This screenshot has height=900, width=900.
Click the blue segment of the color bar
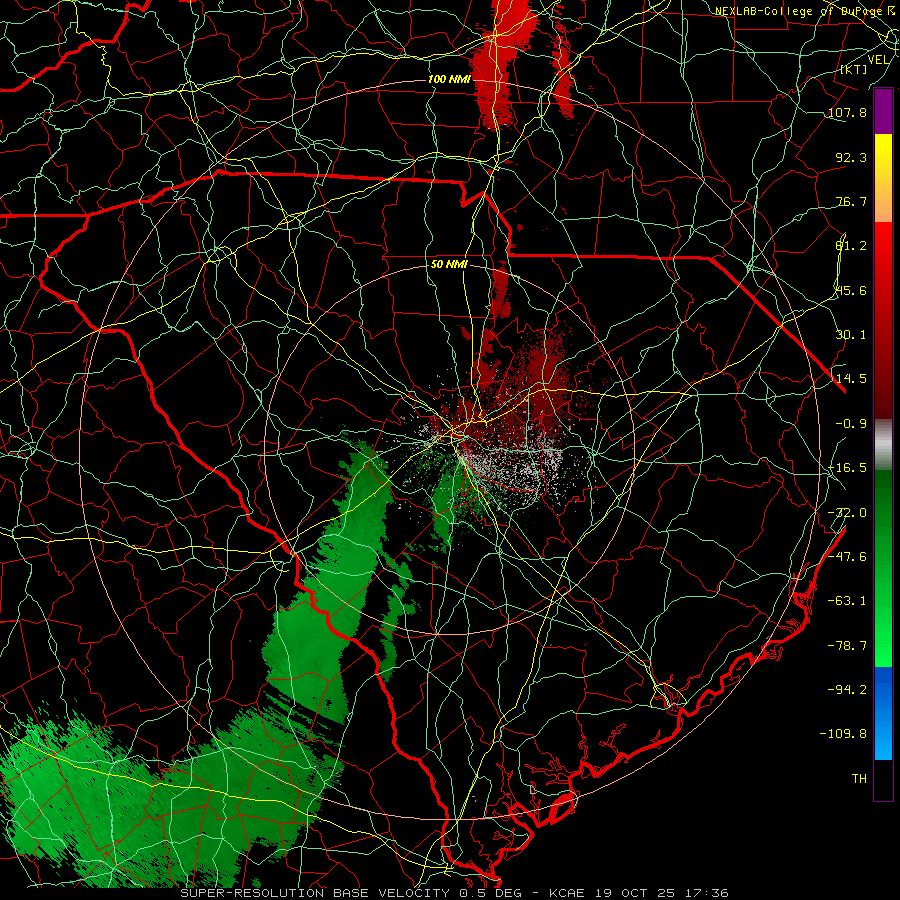pyautogui.click(x=883, y=713)
